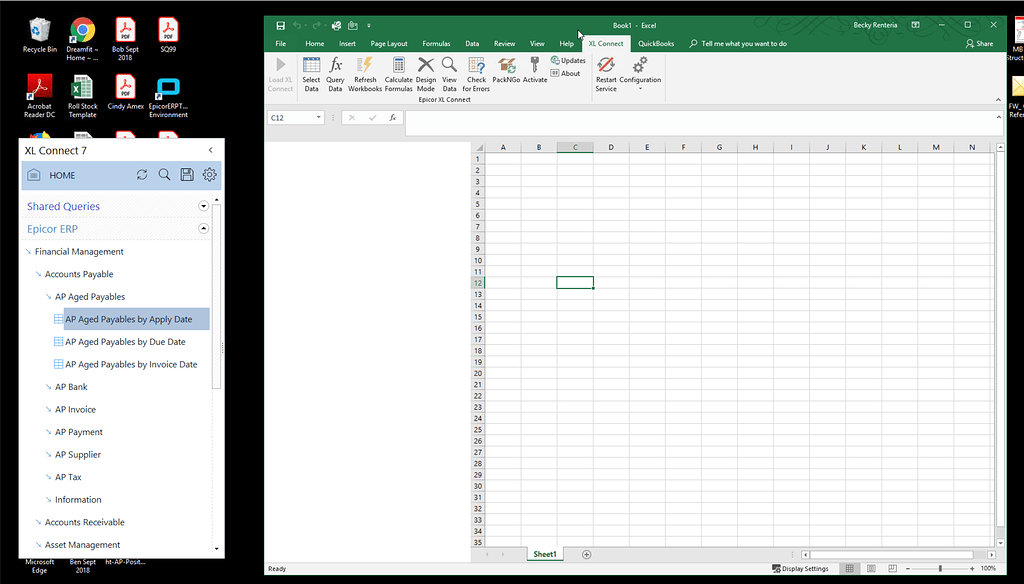The width and height of the screenshot is (1024, 584).
Task: Open the search icon in XL Connect panel
Action: (164, 174)
